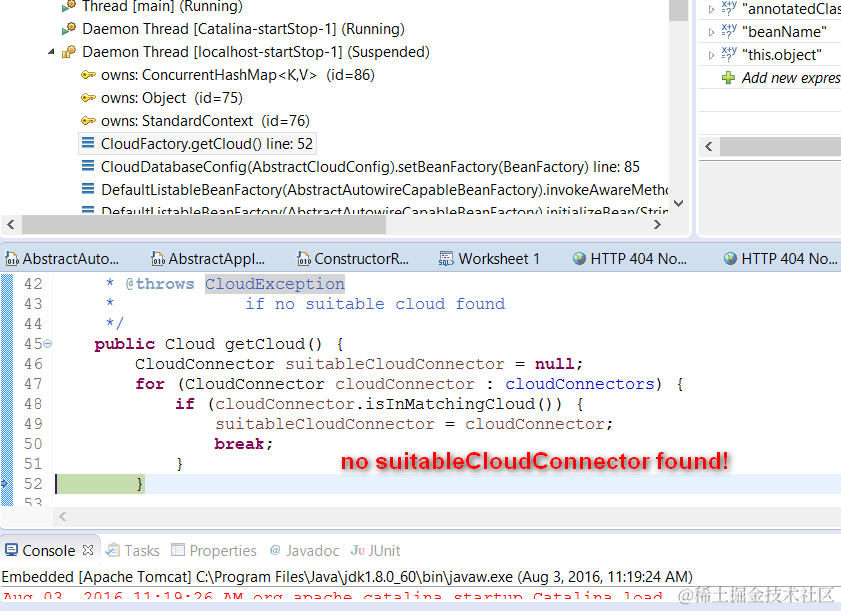The image size is (841, 611).
Task: Open the Properties view tab
Action: coord(214,551)
